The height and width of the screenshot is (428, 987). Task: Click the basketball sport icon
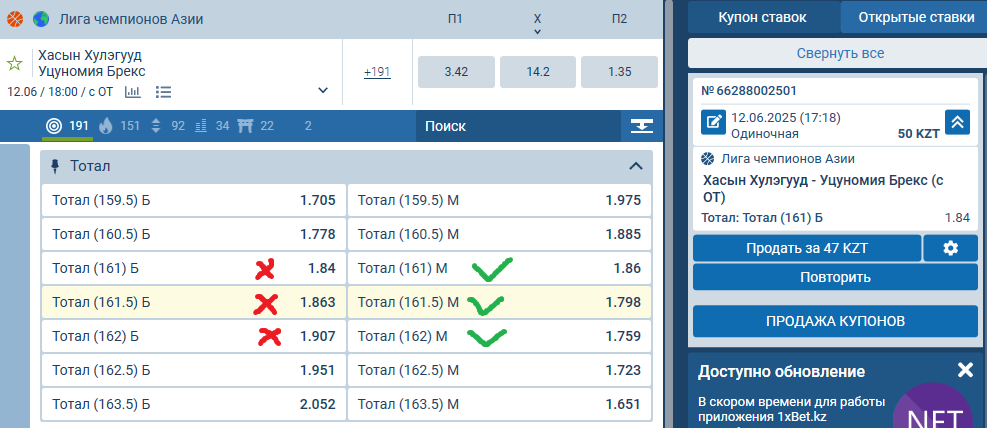point(15,19)
